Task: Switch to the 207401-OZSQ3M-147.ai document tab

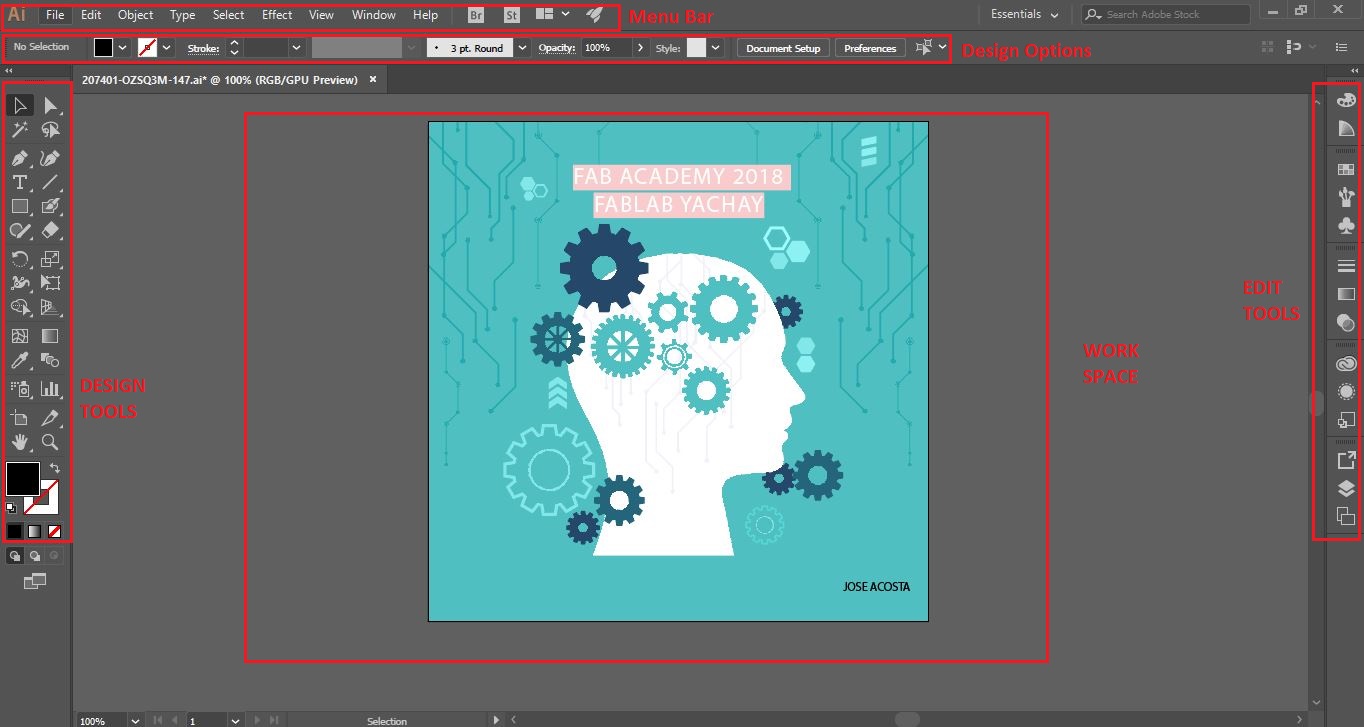Action: pyautogui.click(x=220, y=80)
